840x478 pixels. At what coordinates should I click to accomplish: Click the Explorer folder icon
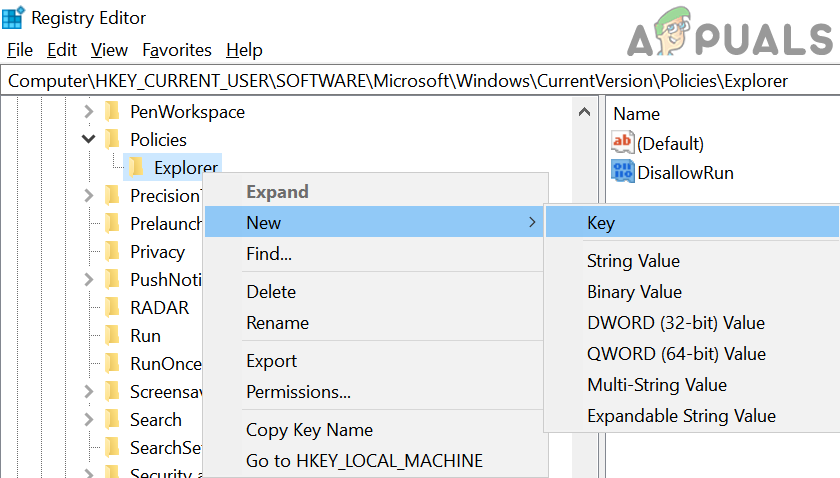136,167
